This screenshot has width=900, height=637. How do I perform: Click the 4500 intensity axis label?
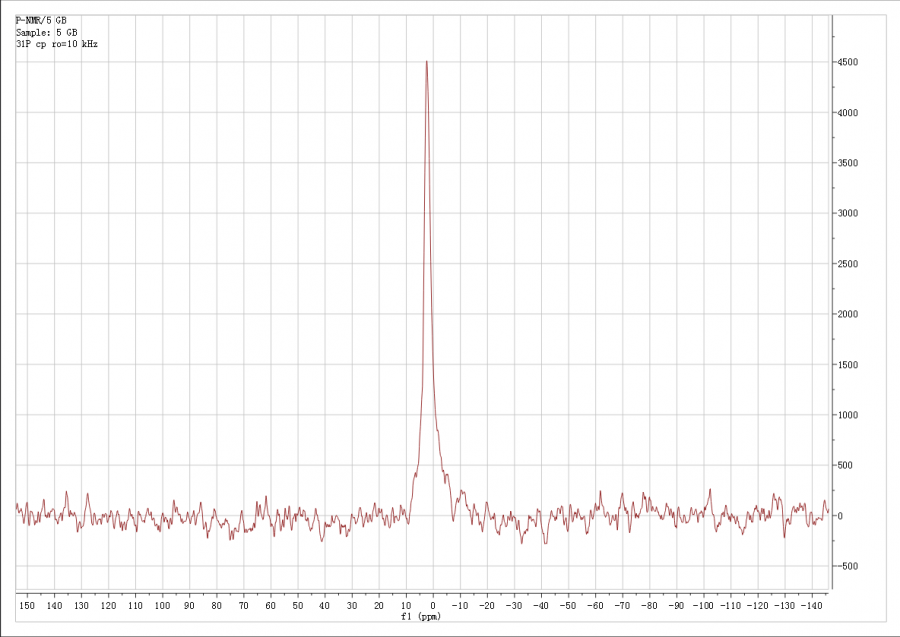click(x=848, y=62)
